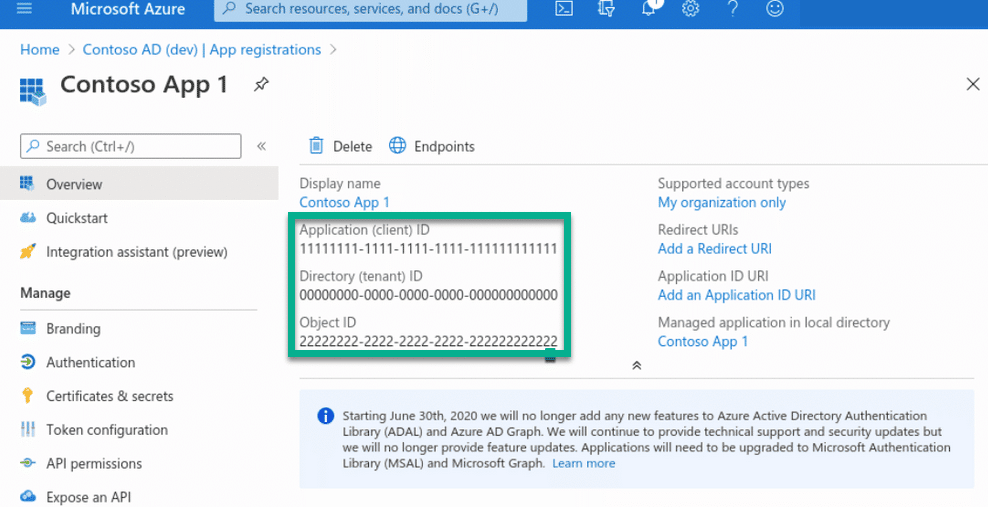Open portal Settings gear
Viewport: 988px width, 507px height.
691,8
